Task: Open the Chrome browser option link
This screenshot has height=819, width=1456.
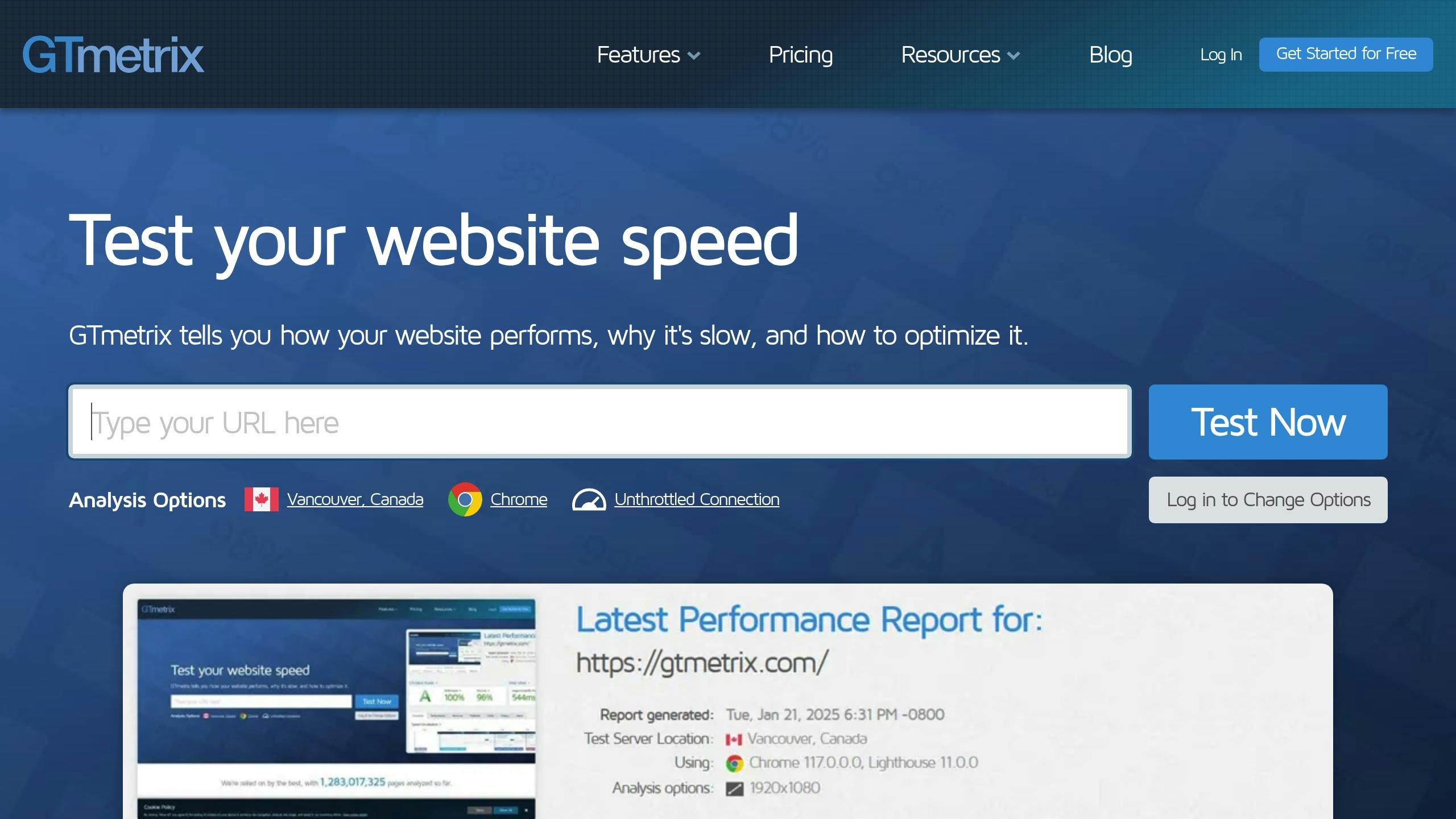Action: point(519,499)
